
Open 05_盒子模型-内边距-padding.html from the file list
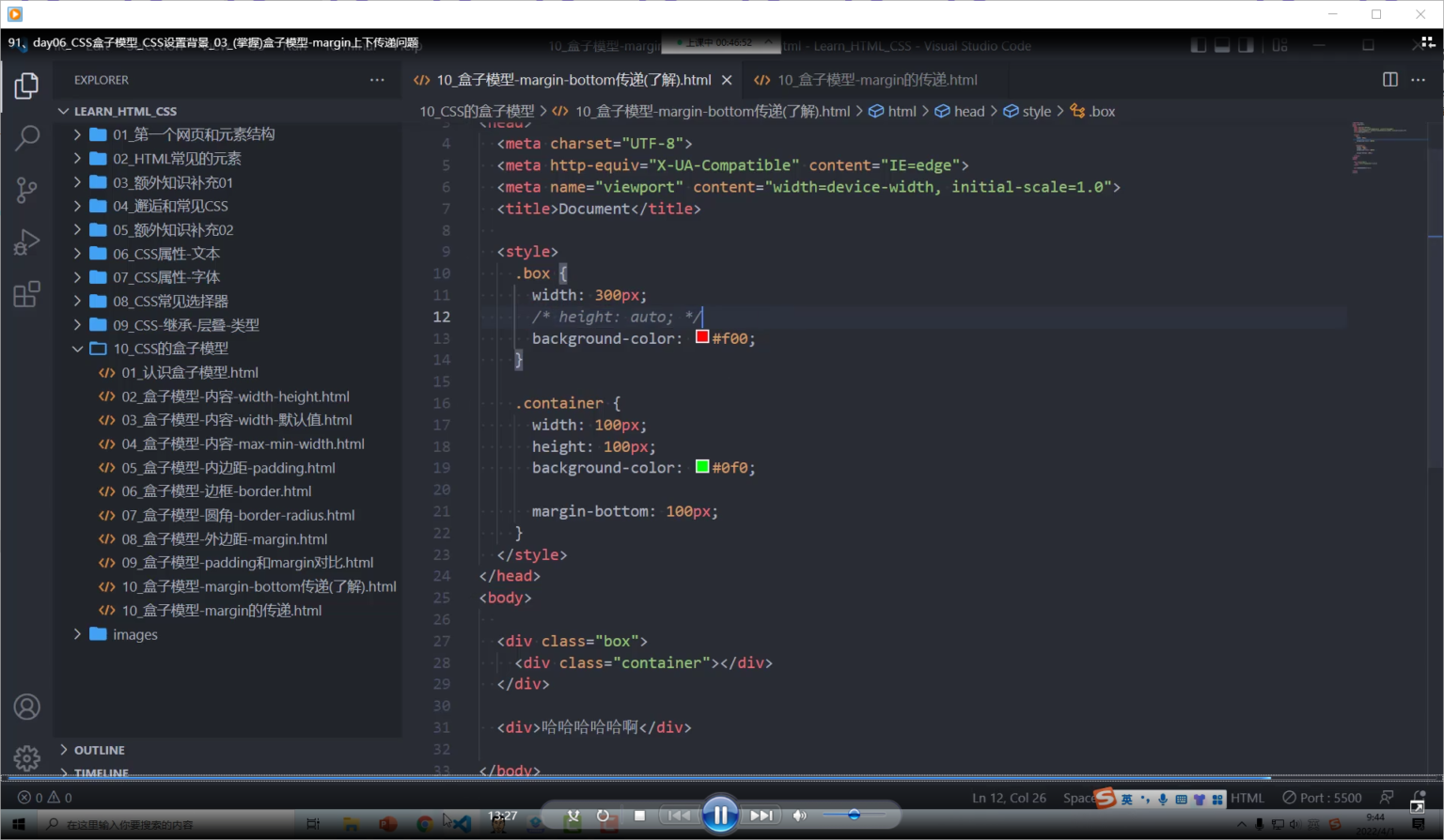click(228, 468)
